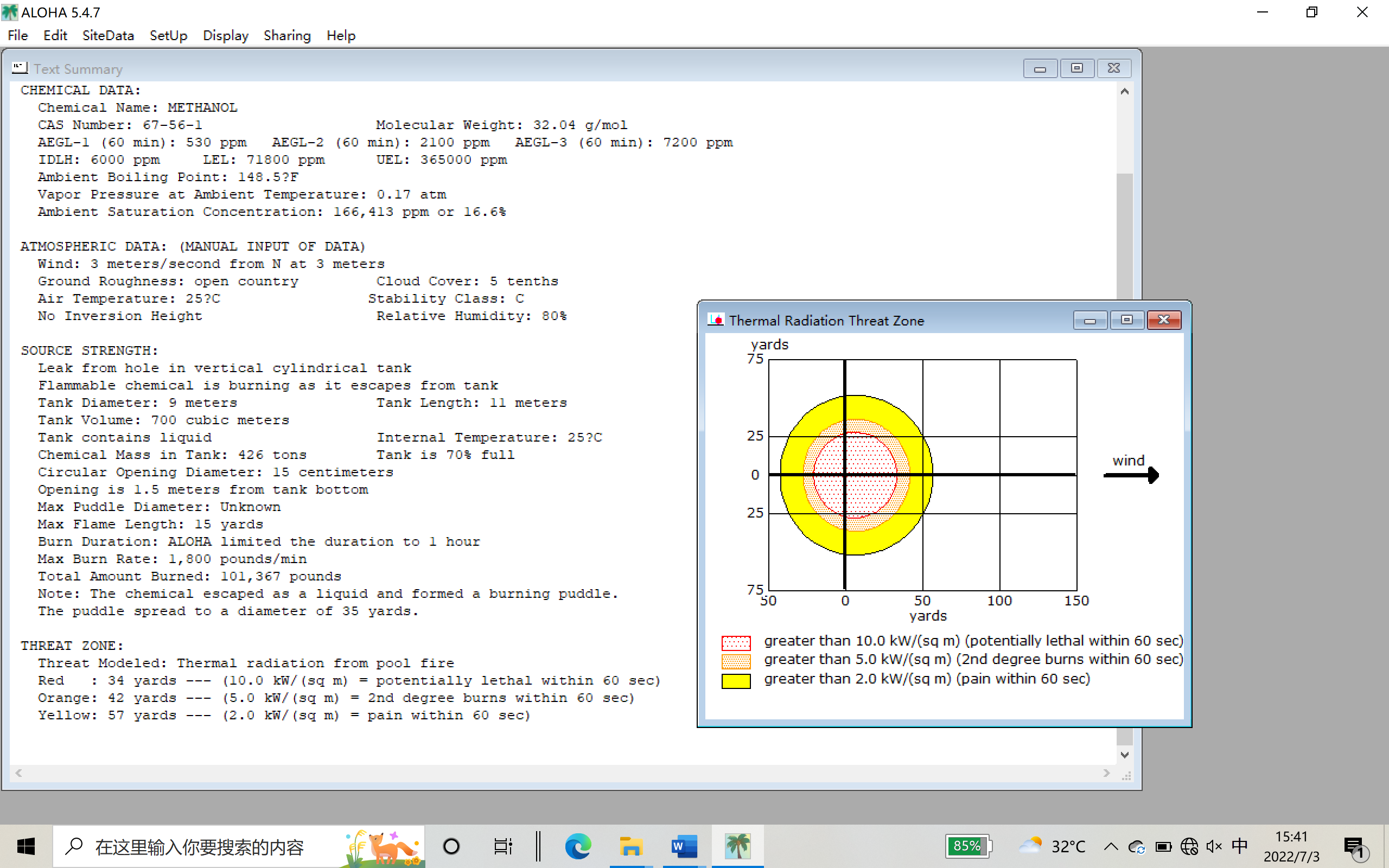Open the SetUp menu

tap(168, 36)
